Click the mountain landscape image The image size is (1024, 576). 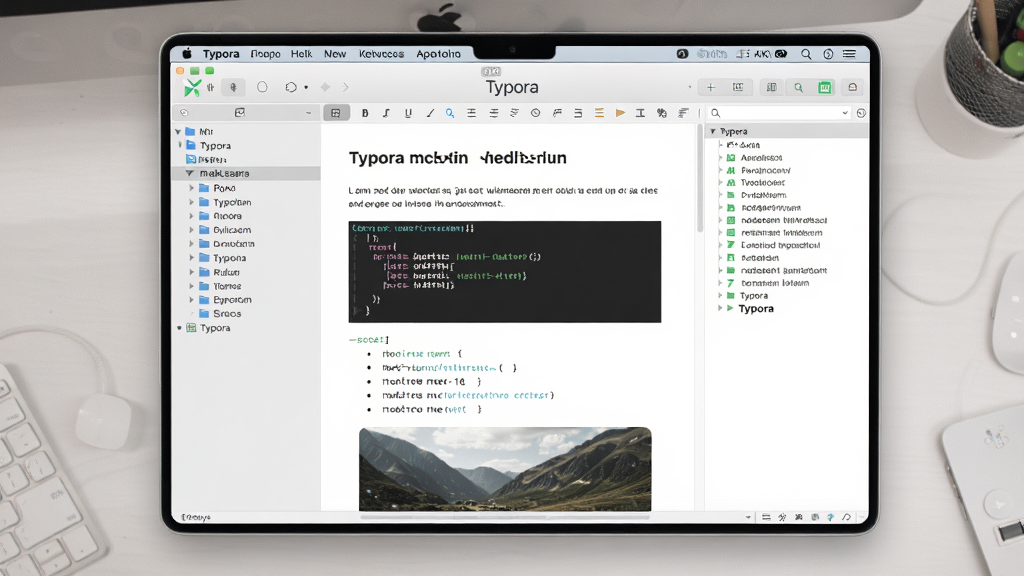[x=505, y=469]
